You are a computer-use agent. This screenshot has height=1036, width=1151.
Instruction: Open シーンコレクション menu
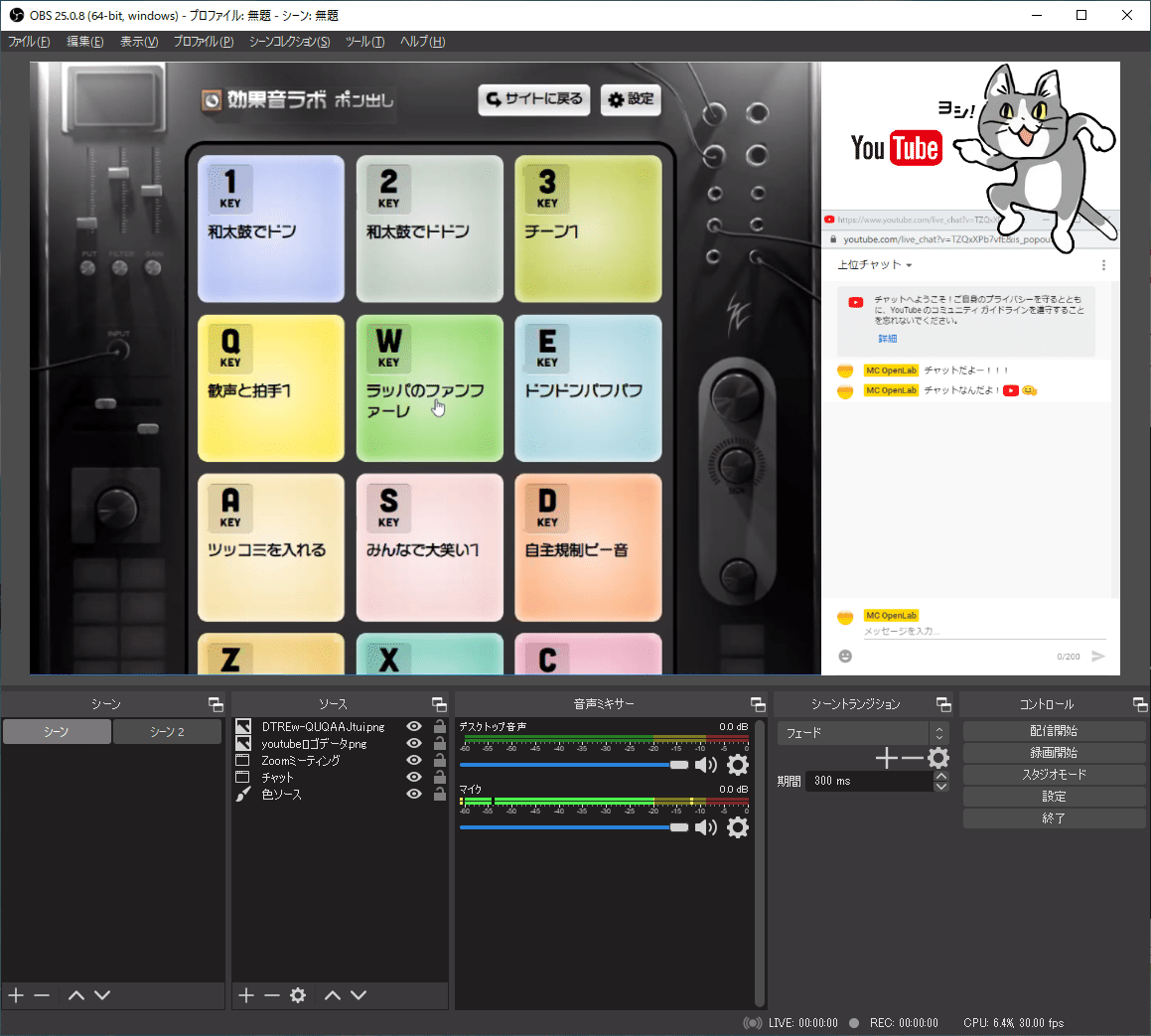tap(289, 42)
